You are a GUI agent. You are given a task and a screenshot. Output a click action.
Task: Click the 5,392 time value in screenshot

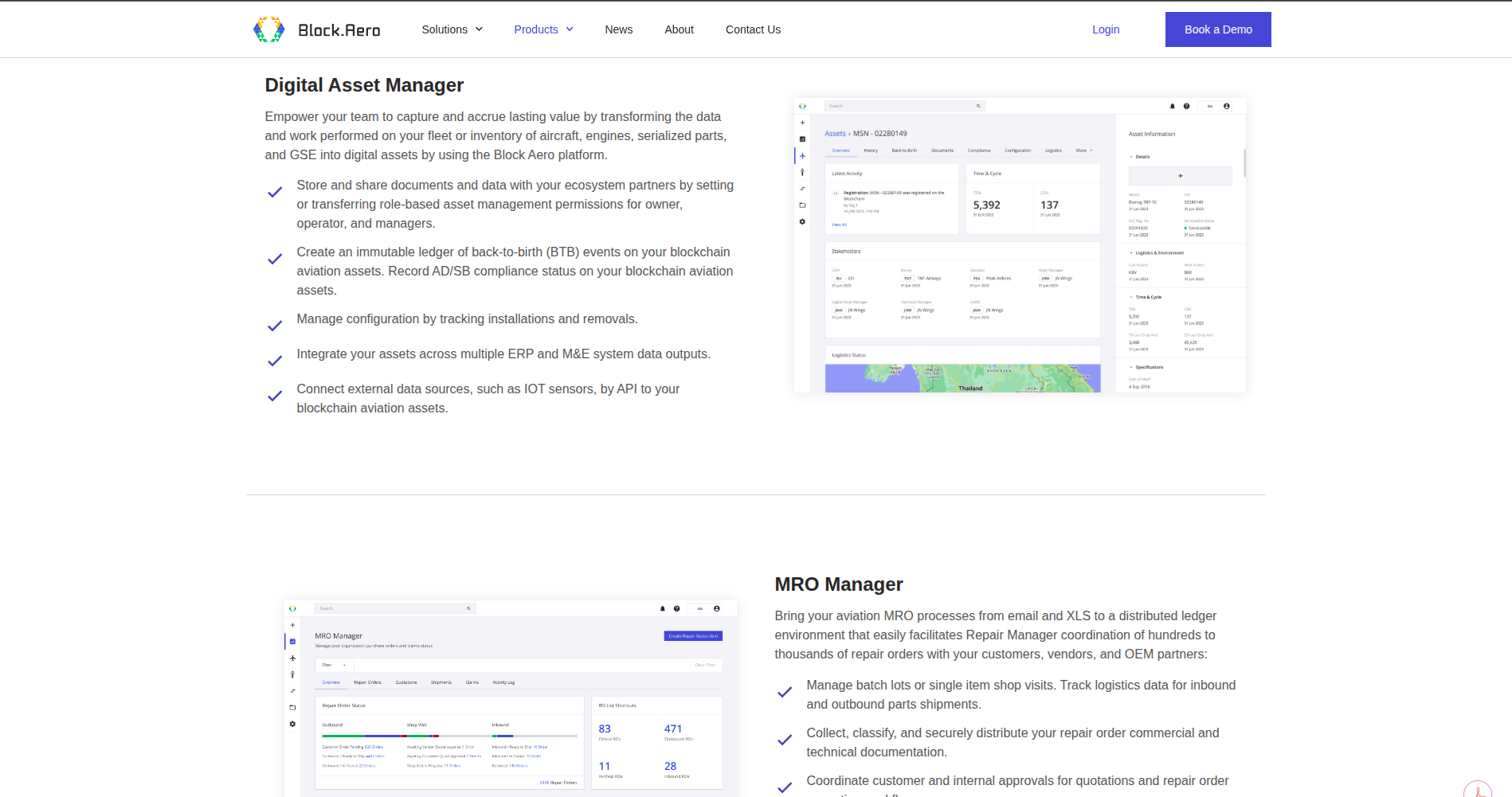(986, 205)
